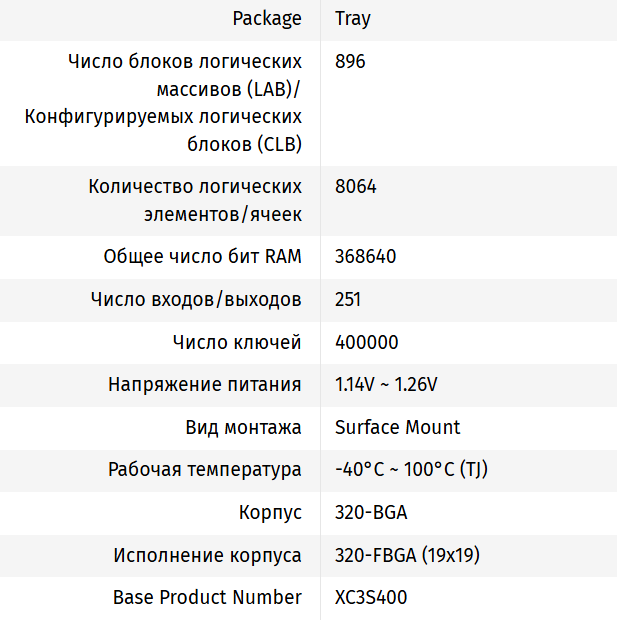
Task: Select the value 896
Action: (x=350, y=61)
